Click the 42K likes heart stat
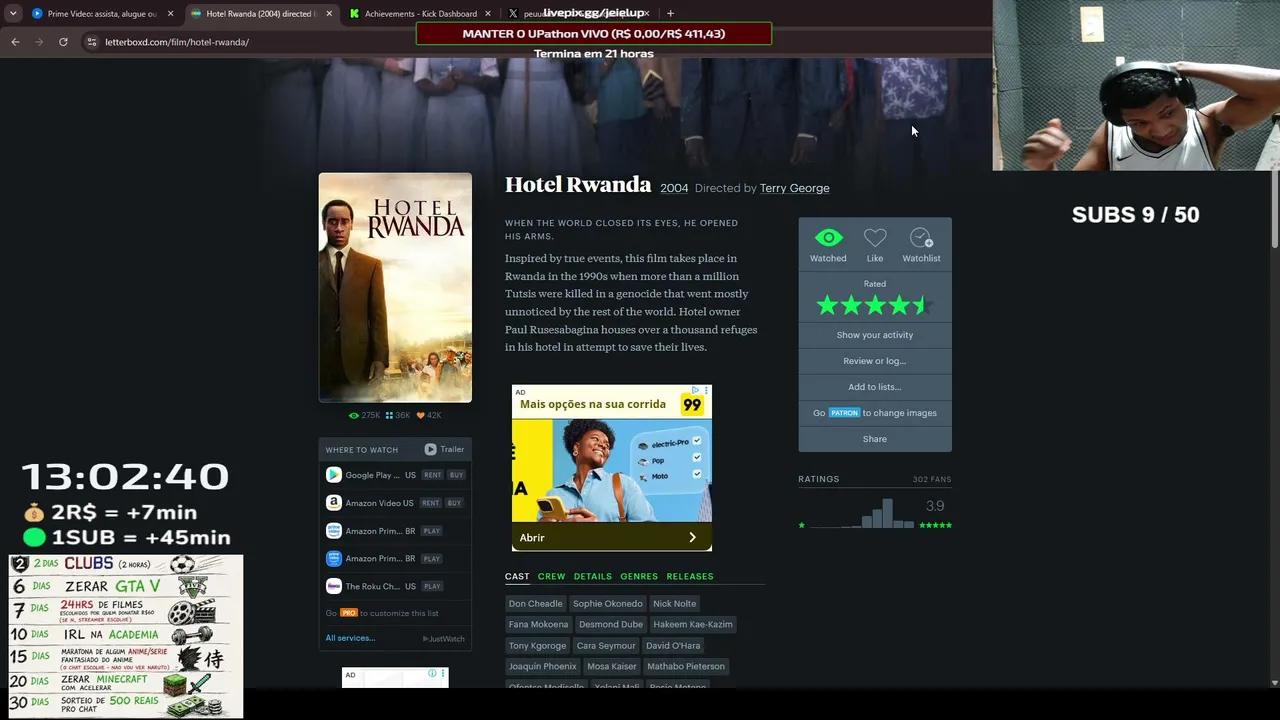Screen dimensions: 1280x720 (x=429, y=415)
